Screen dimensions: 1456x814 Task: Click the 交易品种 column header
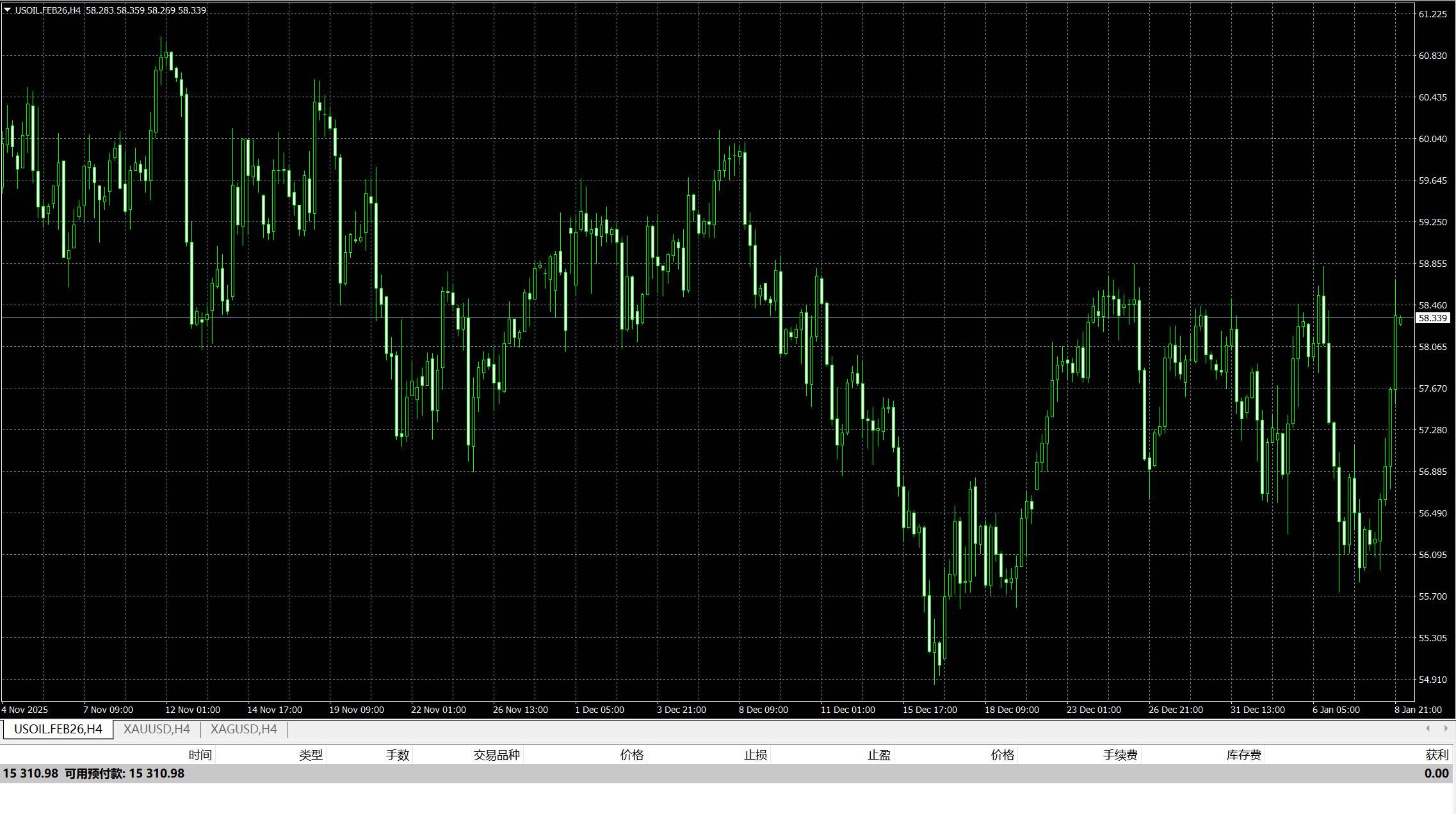click(x=496, y=755)
